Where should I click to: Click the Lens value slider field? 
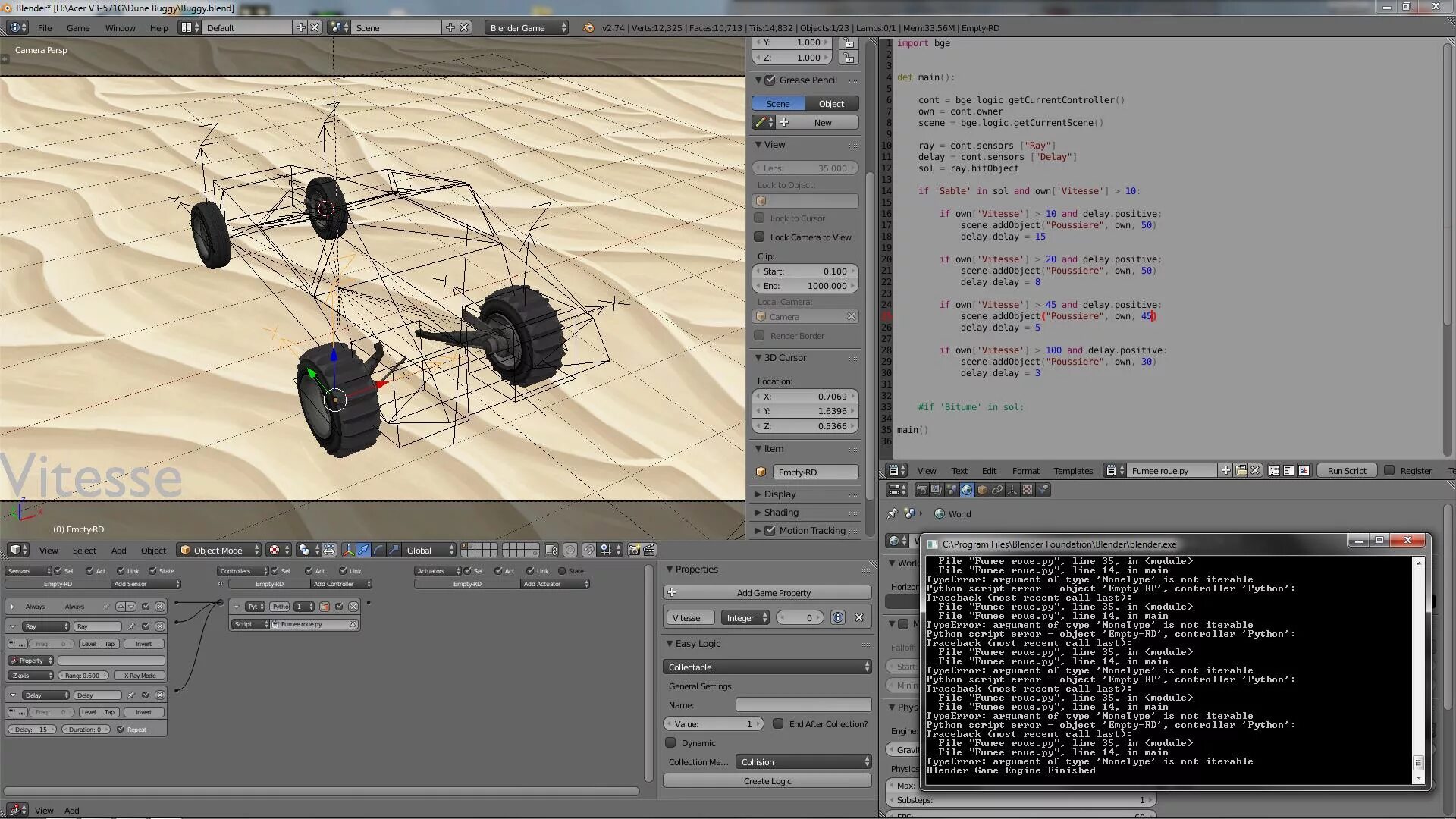pos(805,168)
